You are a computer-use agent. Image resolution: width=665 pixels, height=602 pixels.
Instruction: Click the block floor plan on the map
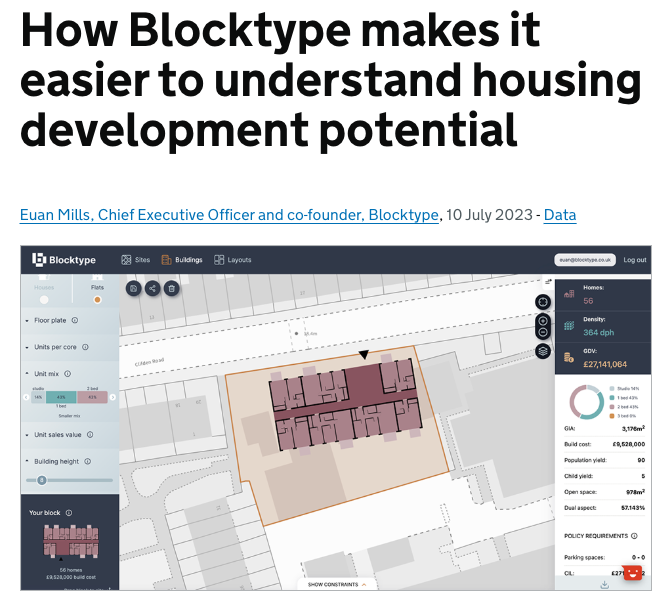pos(345,405)
